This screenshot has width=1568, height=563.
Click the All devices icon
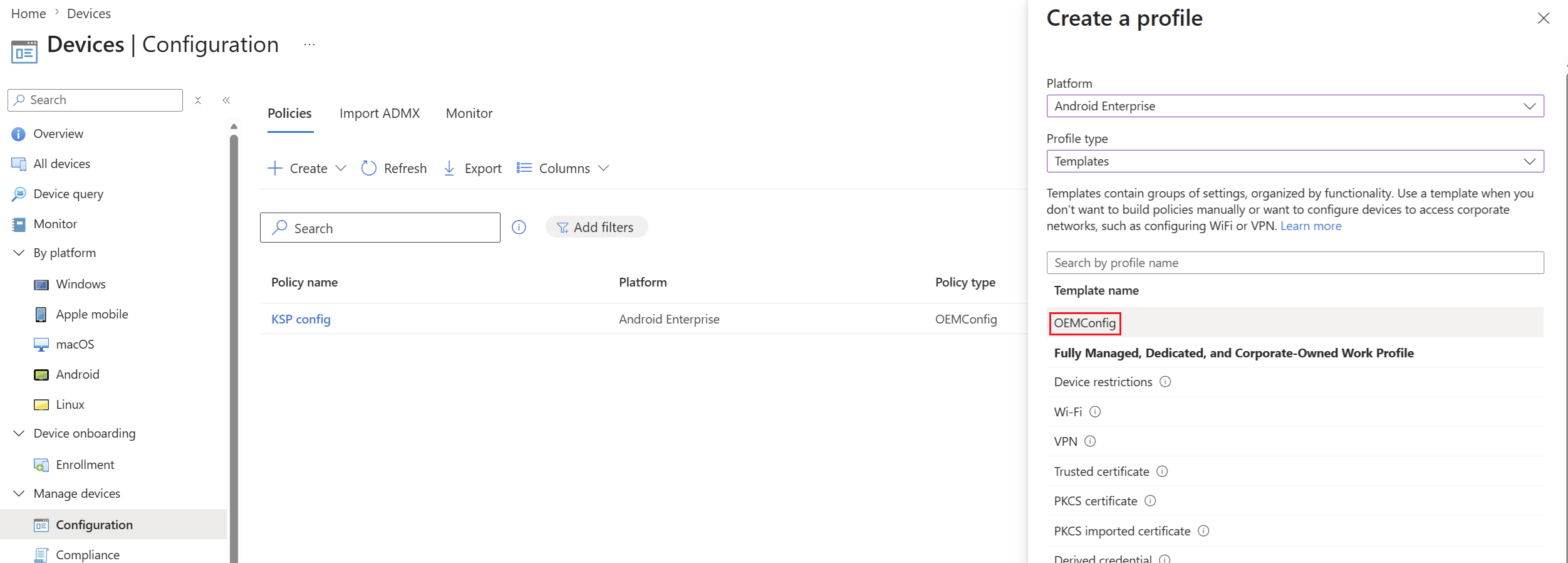click(19, 164)
